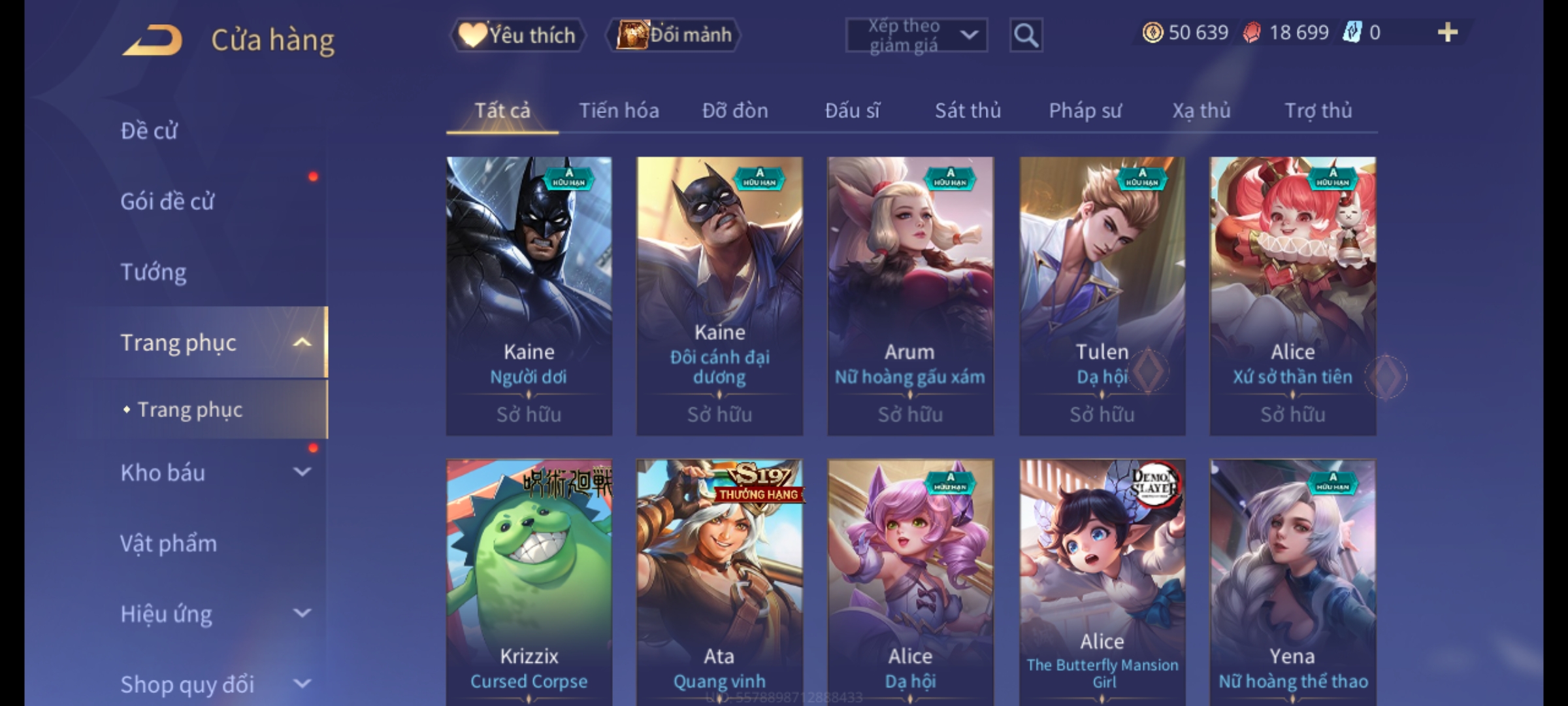The height and width of the screenshot is (706, 1568).
Task: Open the search magnifier icon
Action: pos(1026,35)
